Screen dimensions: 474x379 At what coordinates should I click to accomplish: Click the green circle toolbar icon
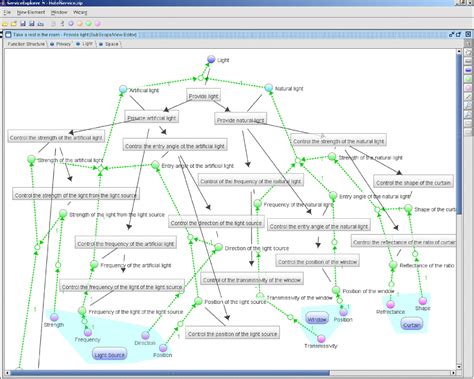click(x=88, y=24)
